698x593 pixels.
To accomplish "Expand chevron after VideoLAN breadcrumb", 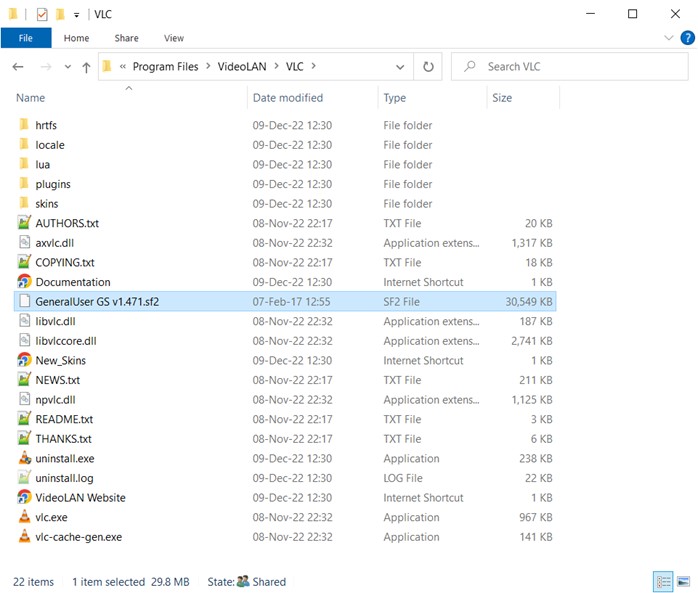I will [276, 66].
